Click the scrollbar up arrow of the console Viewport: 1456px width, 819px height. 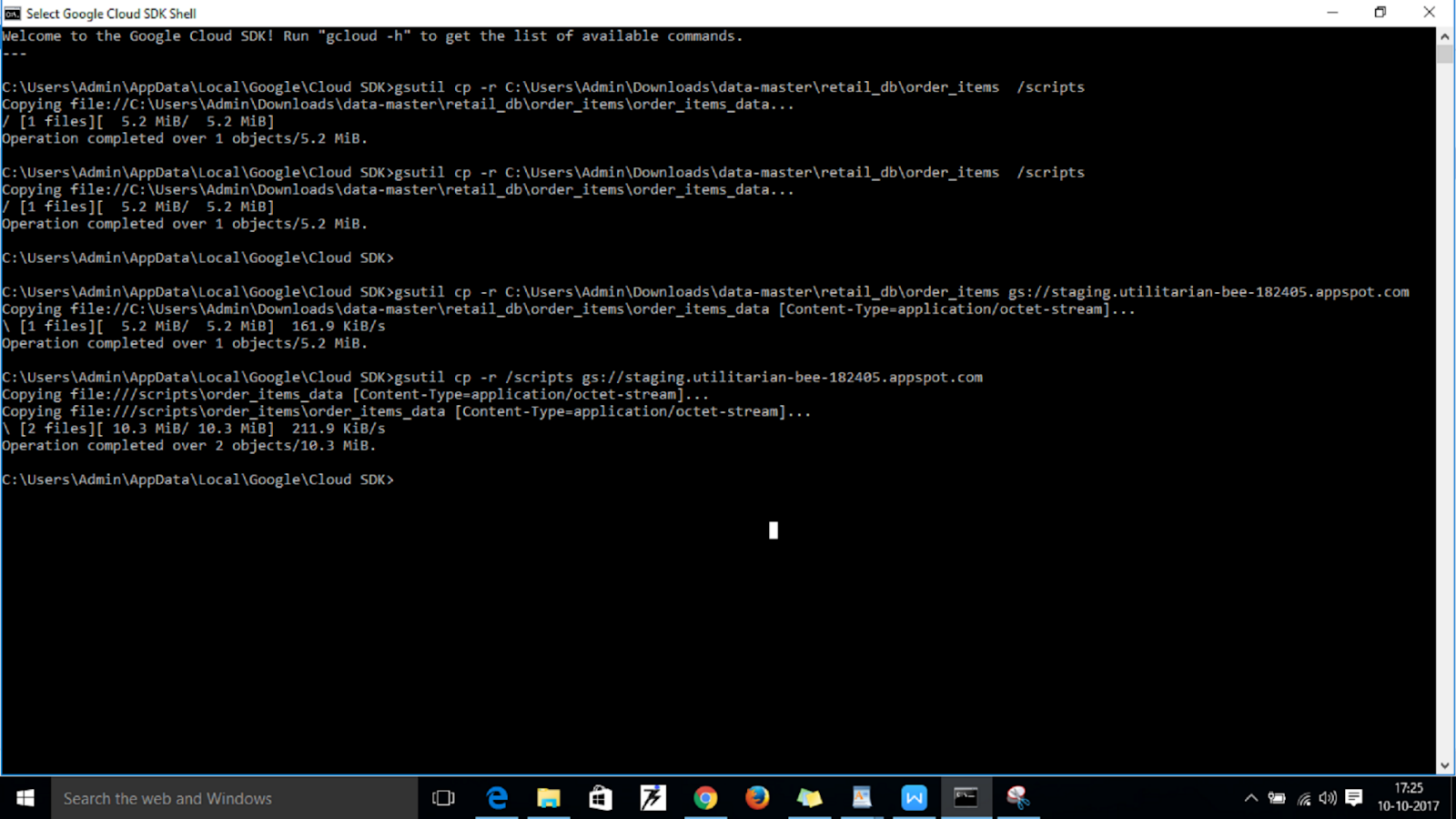click(1445, 36)
